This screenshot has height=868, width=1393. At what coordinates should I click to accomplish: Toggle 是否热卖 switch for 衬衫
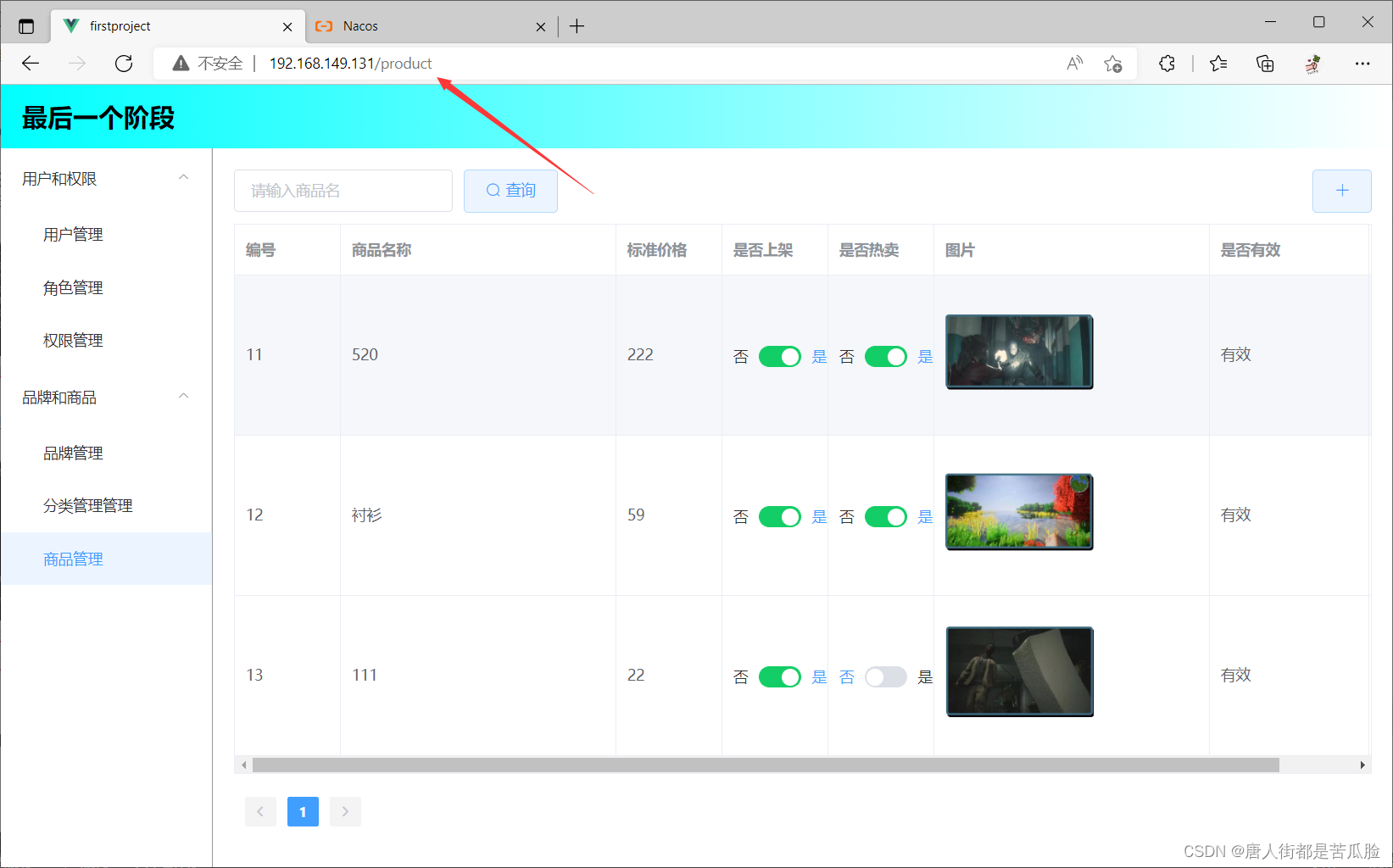[x=886, y=517]
